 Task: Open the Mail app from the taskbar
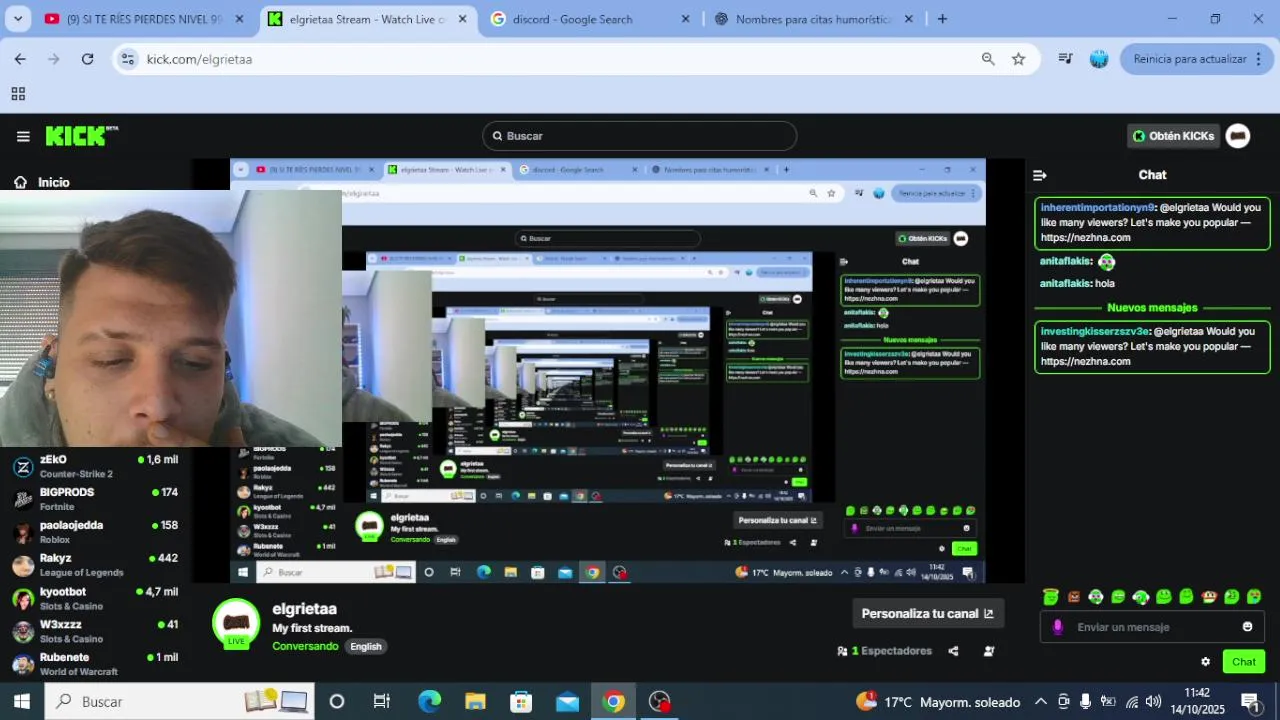[567, 702]
